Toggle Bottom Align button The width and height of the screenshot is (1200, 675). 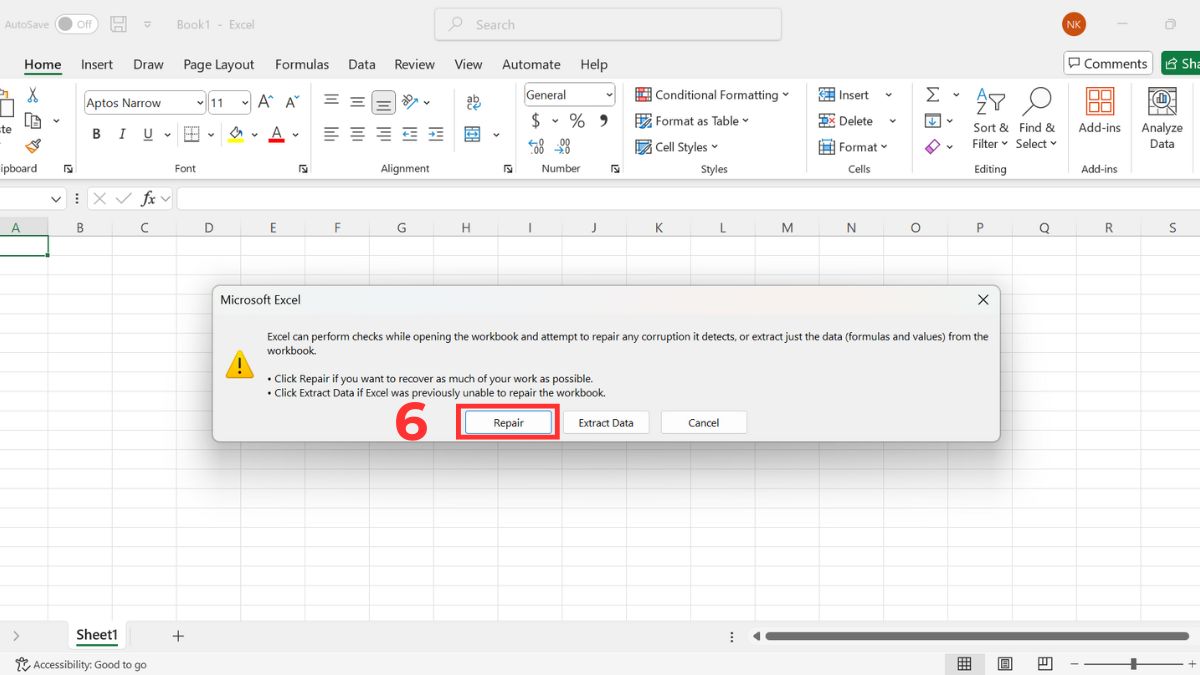[x=383, y=102]
